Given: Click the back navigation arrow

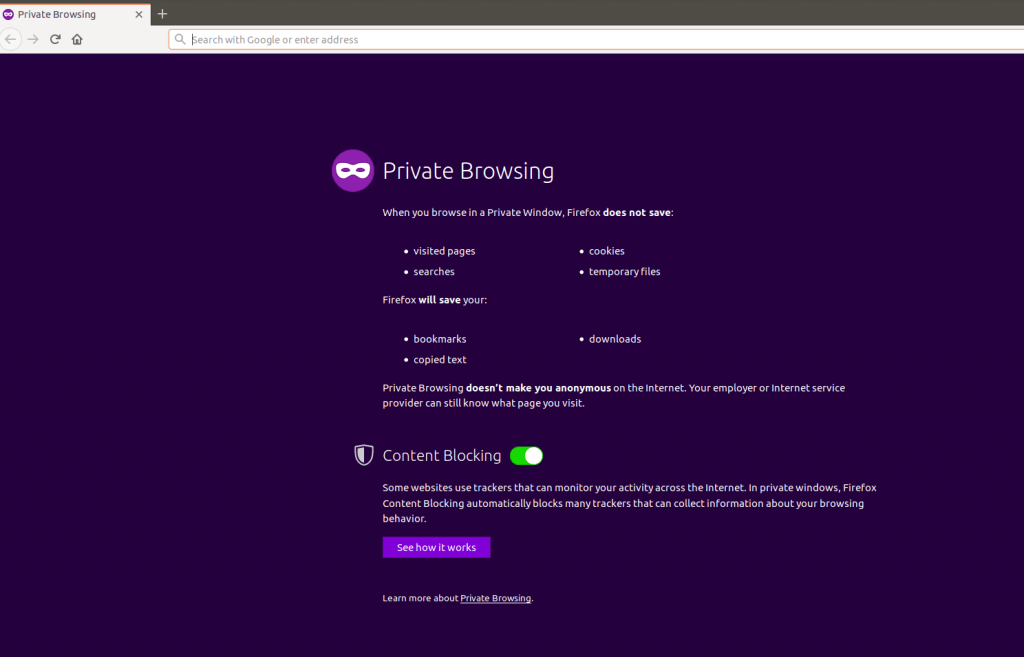Looking at the screenshot, I should 10,39.
